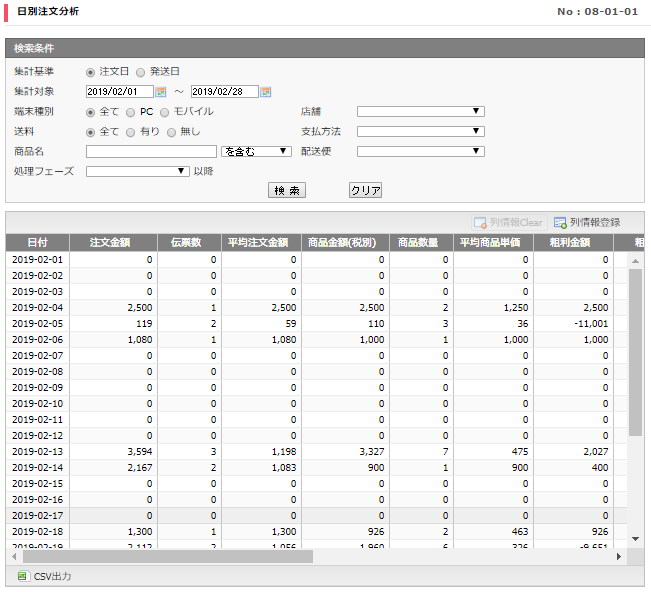Click the vertical scrollbar down arrow

click(635, 539)
